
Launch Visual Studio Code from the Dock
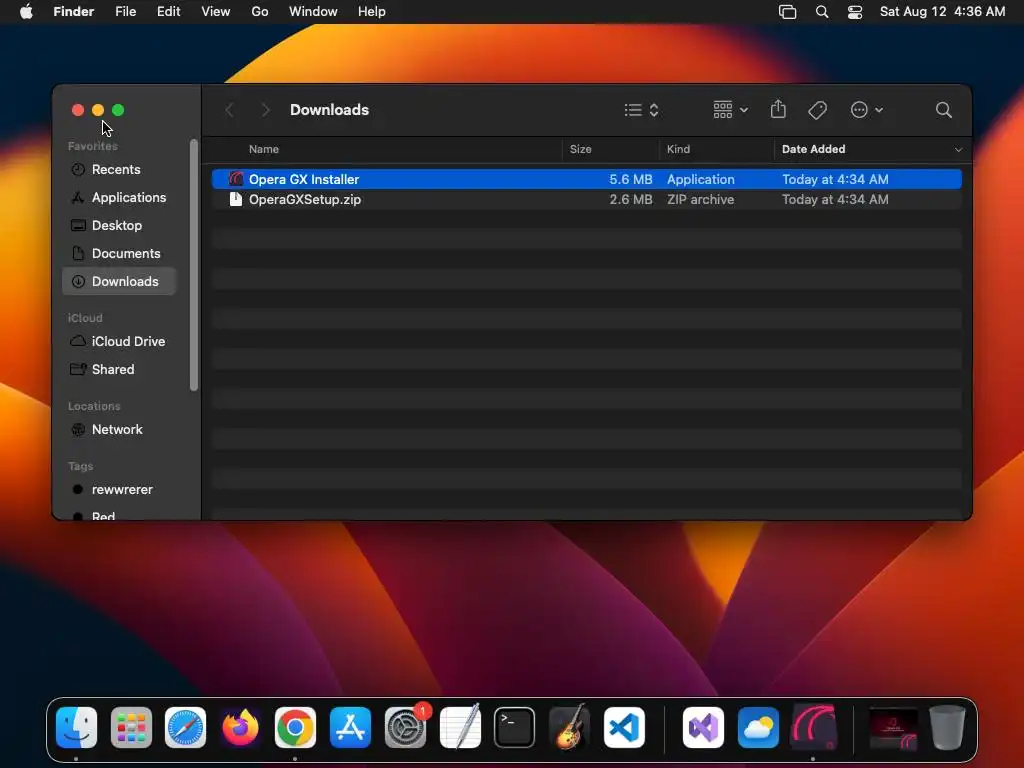point(624,728)
